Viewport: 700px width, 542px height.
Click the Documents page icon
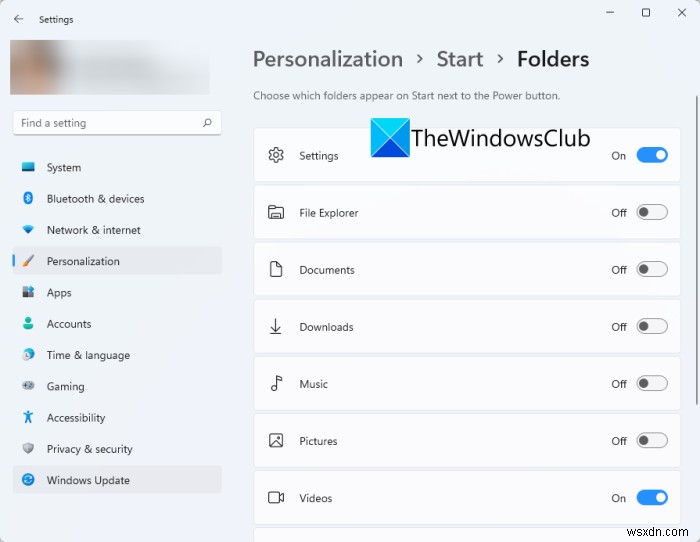276,269
